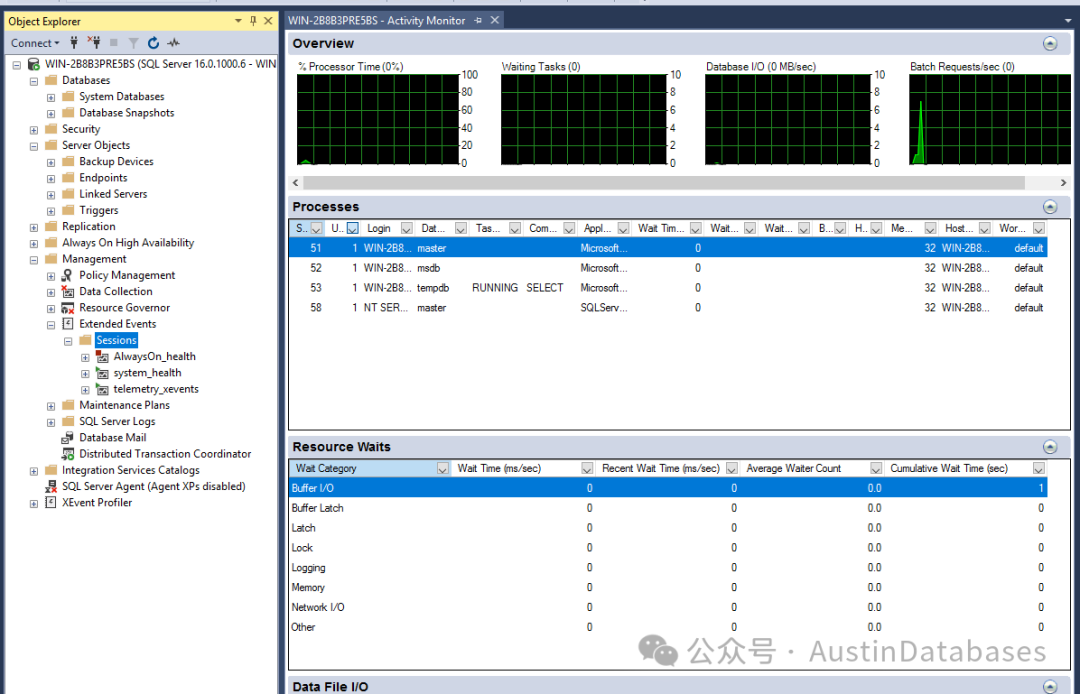Select the Endpoints node under Server Objects
Viewport: 1080px width, 694px height.
tap(103, 178)
